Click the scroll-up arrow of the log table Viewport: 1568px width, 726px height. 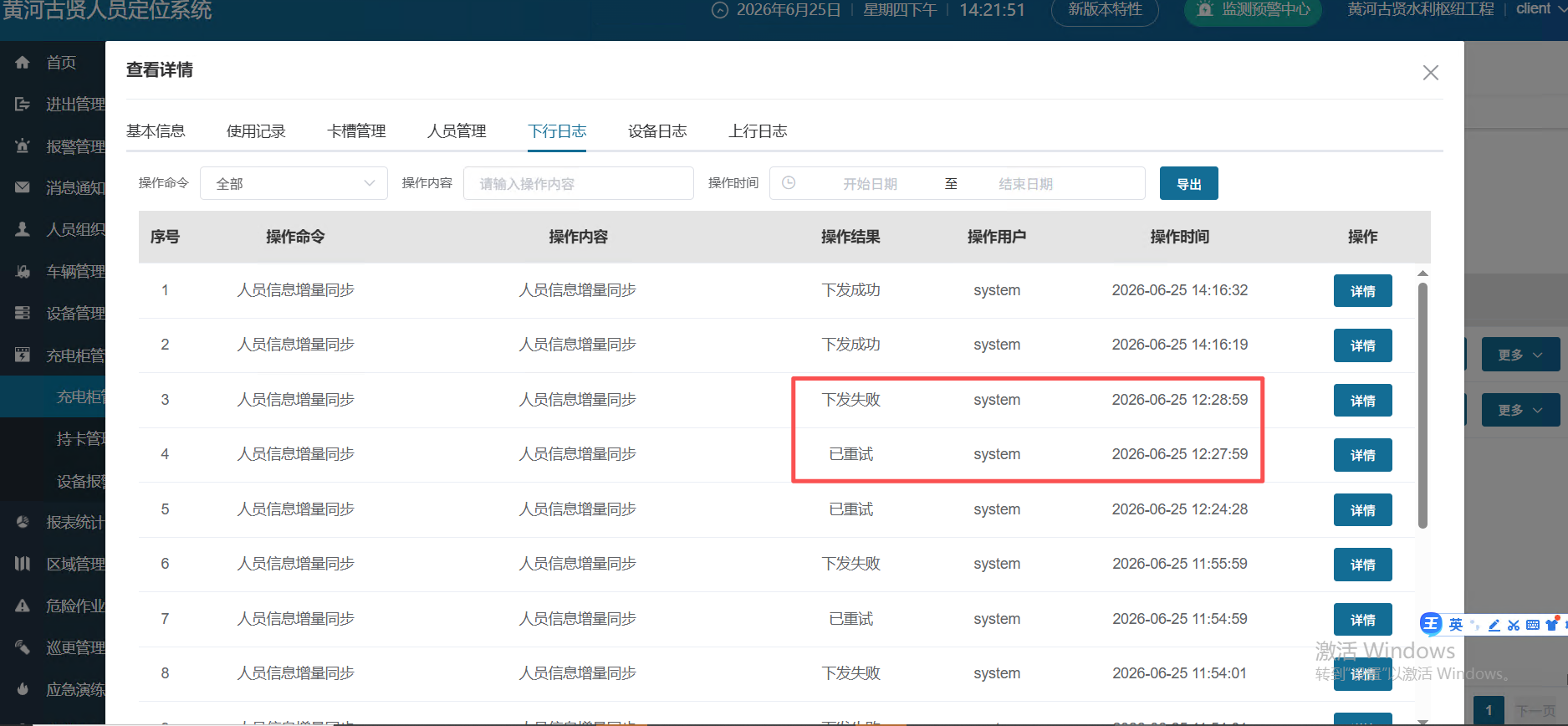1422,274
